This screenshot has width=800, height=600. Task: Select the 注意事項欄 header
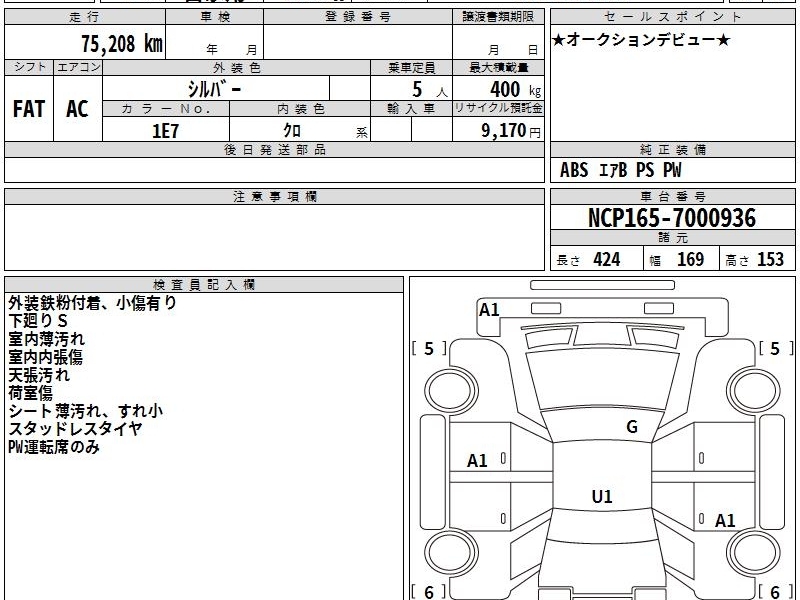tap(274, 197)
